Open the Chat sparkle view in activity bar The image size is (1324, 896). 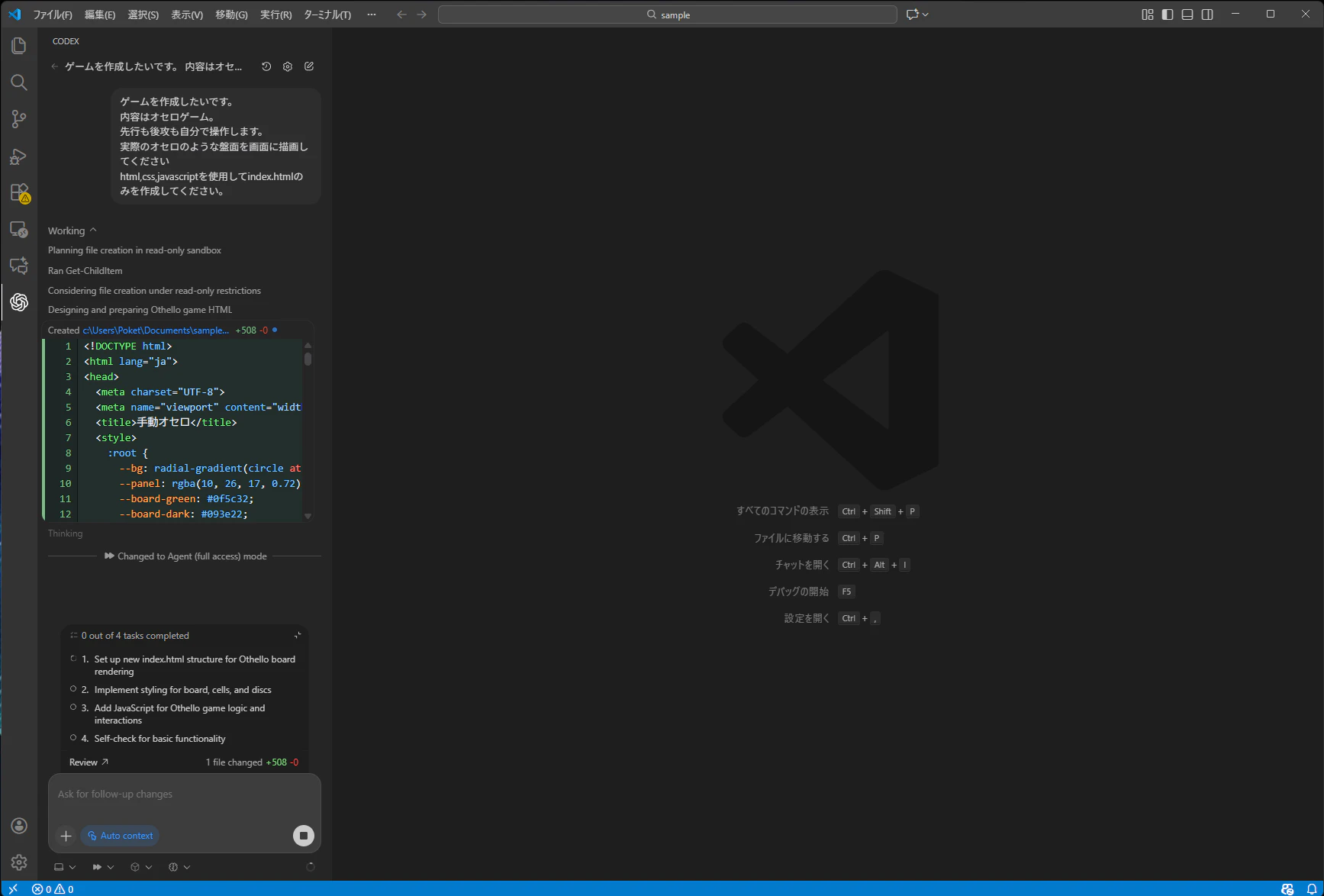tap(19, 266)
